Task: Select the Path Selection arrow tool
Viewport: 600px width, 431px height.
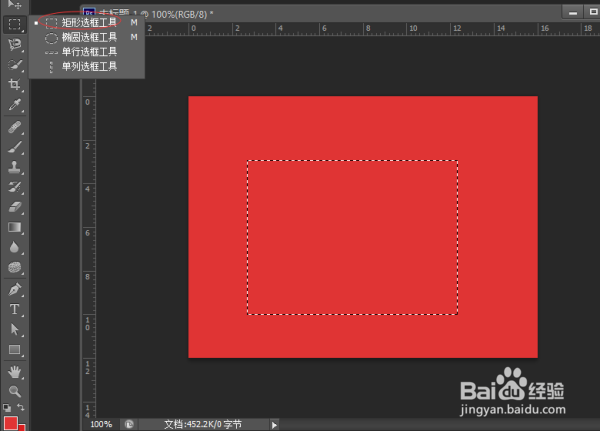Action: 15,329
